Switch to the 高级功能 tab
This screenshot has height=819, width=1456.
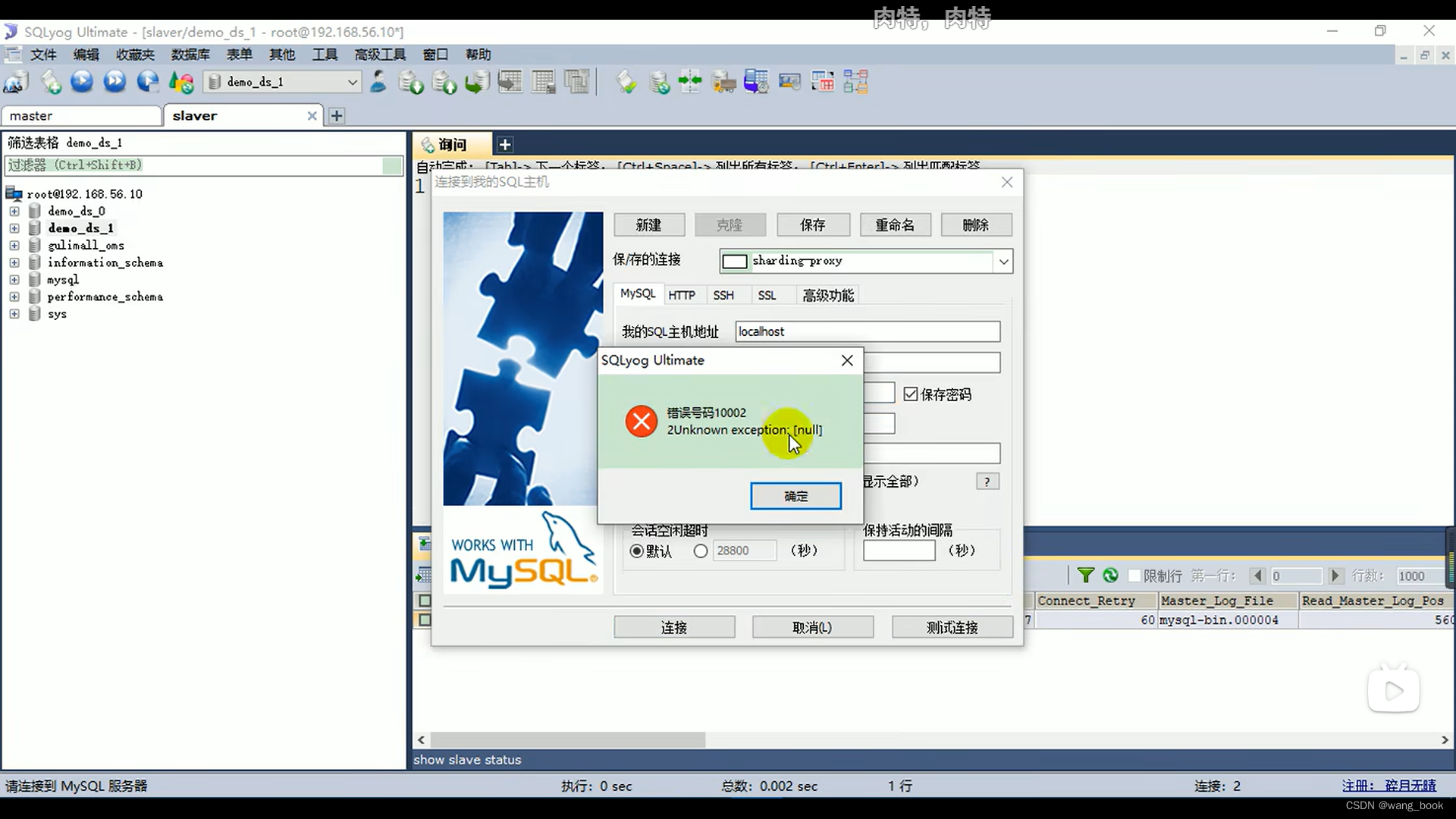click(x=828, y=295)
